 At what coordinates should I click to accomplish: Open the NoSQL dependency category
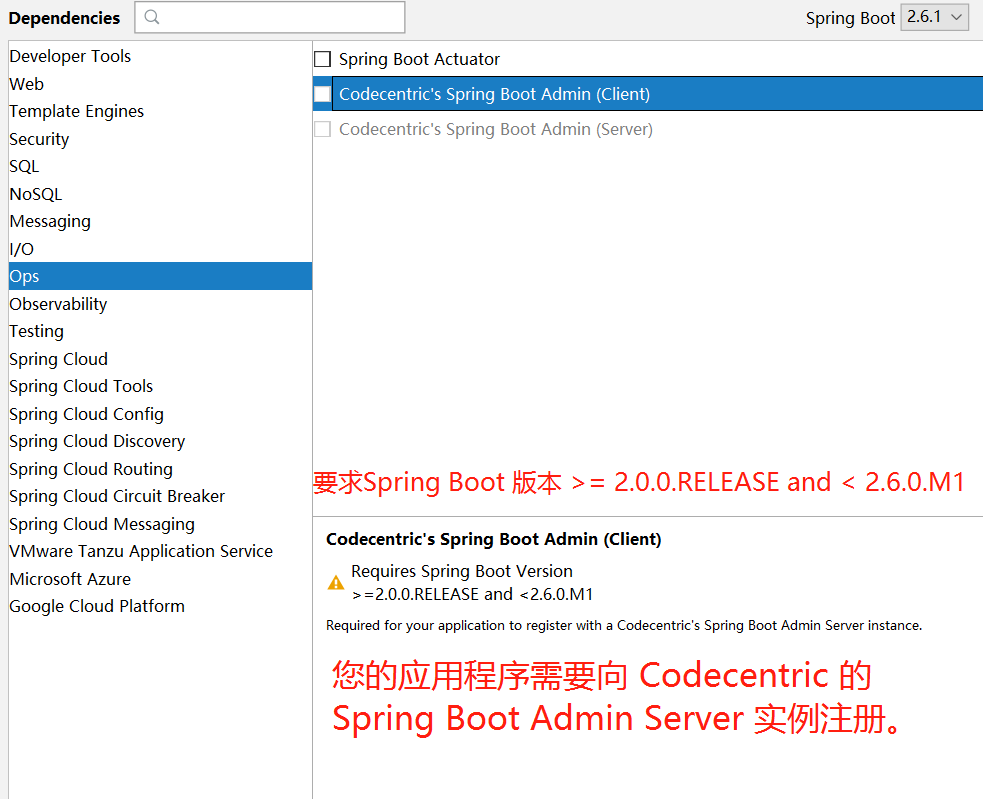pyautogui.click(x=35, y=194)
